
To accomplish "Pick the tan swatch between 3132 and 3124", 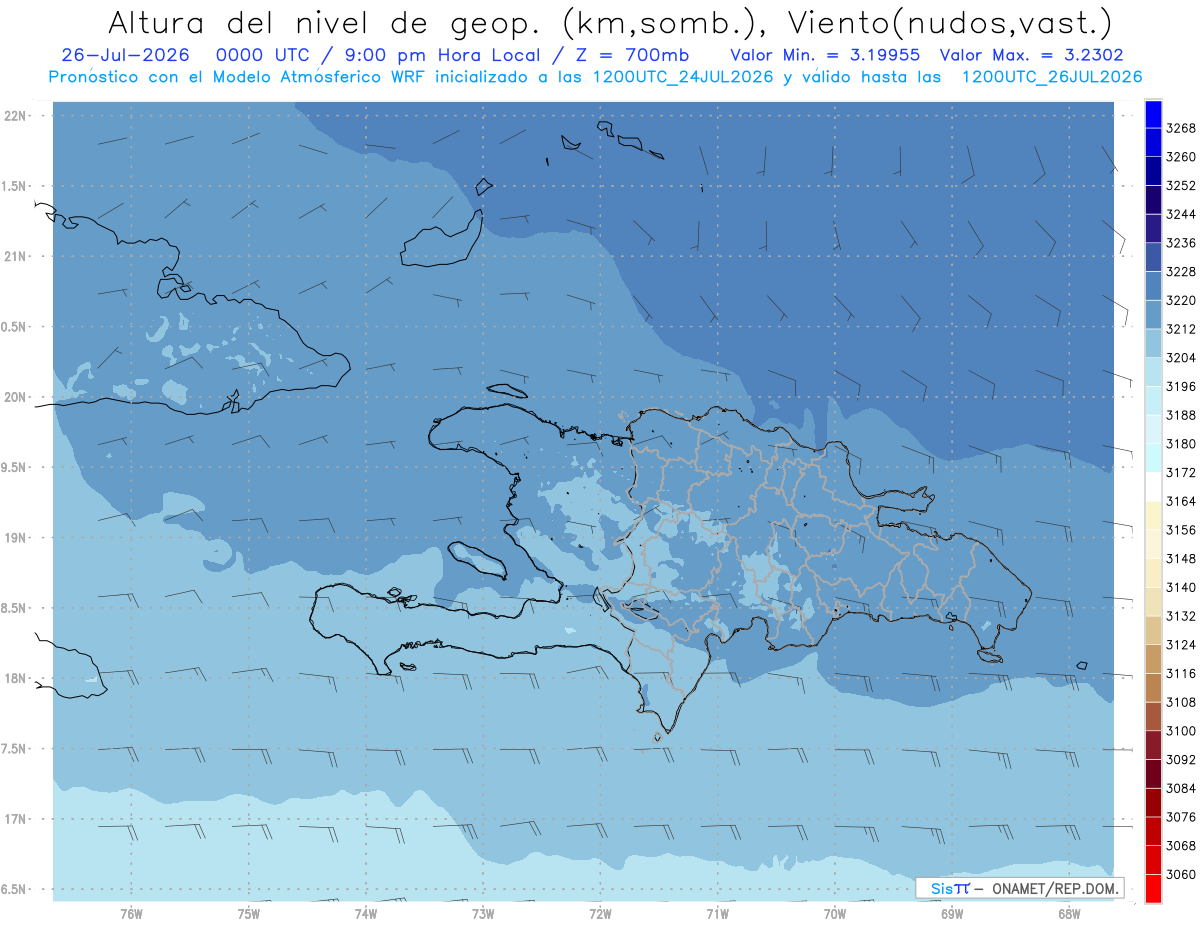I will tap(1153, 630).
